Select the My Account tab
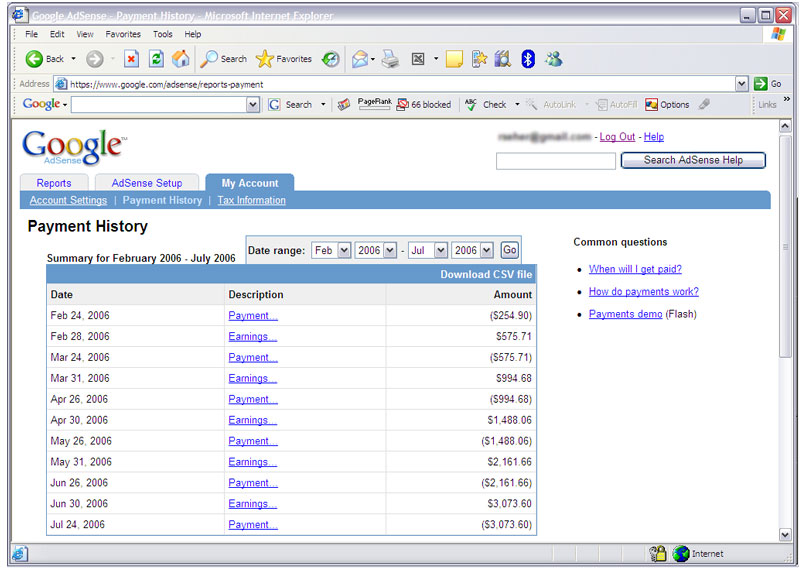 click(x=250, y=183)
